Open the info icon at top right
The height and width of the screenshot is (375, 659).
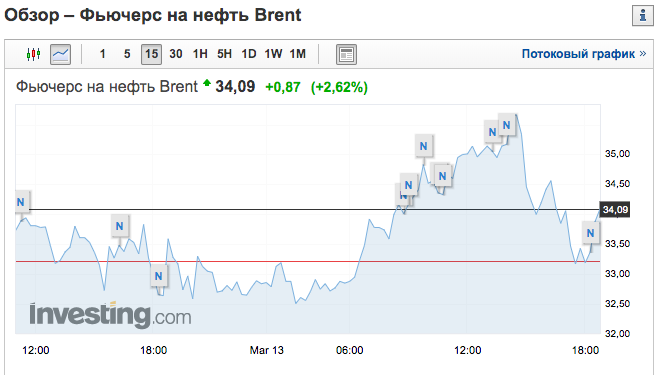[x=643, y=16]
